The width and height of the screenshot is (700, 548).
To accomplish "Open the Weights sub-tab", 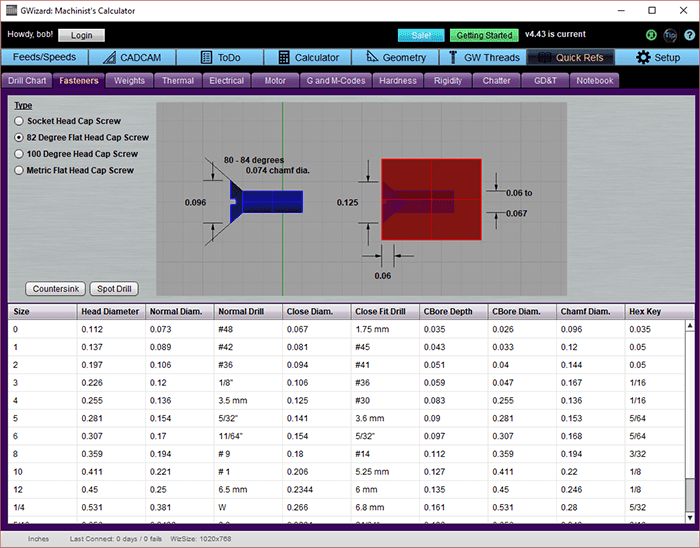I will 129,81.
